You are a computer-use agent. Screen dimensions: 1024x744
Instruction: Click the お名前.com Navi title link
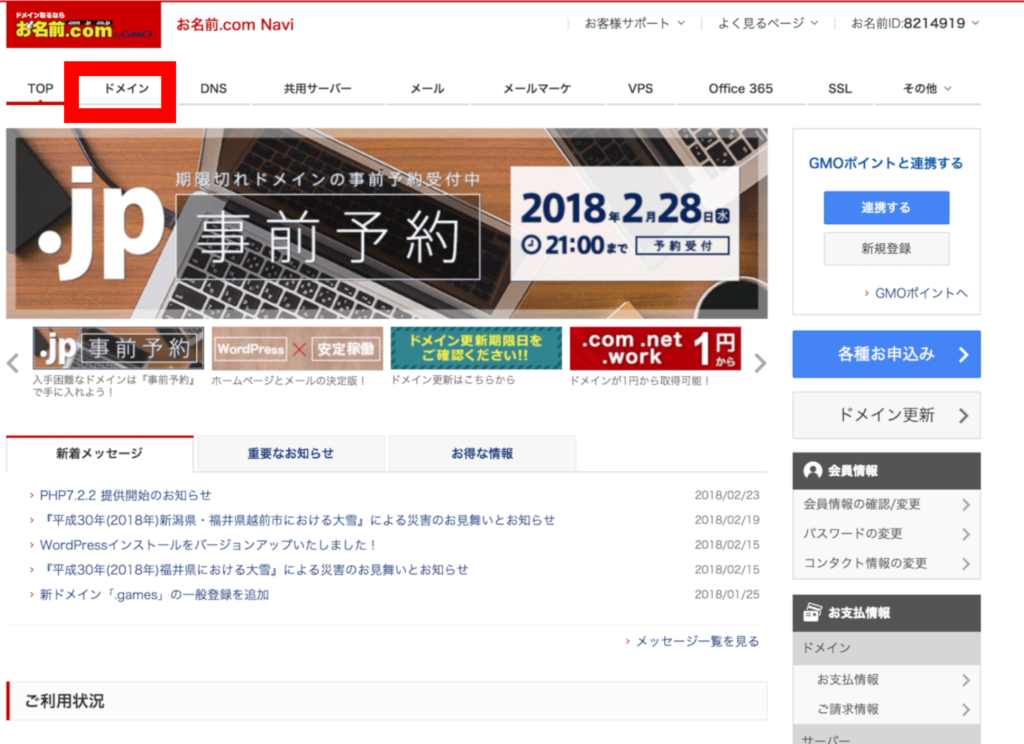[x=235, y=25]
